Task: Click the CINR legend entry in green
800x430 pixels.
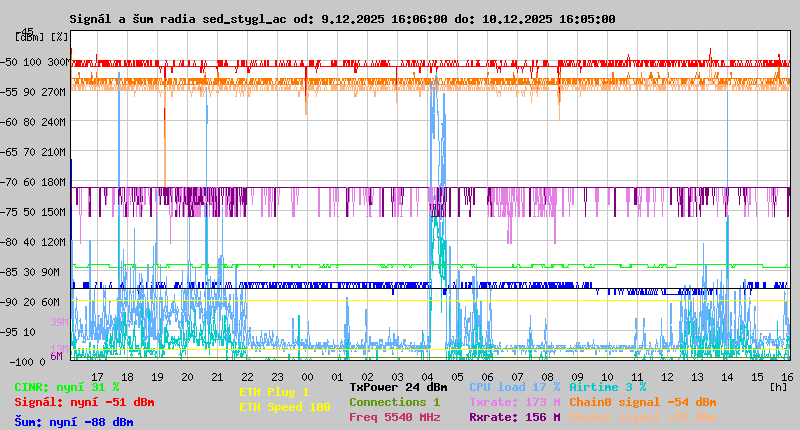Action: (x=67, y=387)
